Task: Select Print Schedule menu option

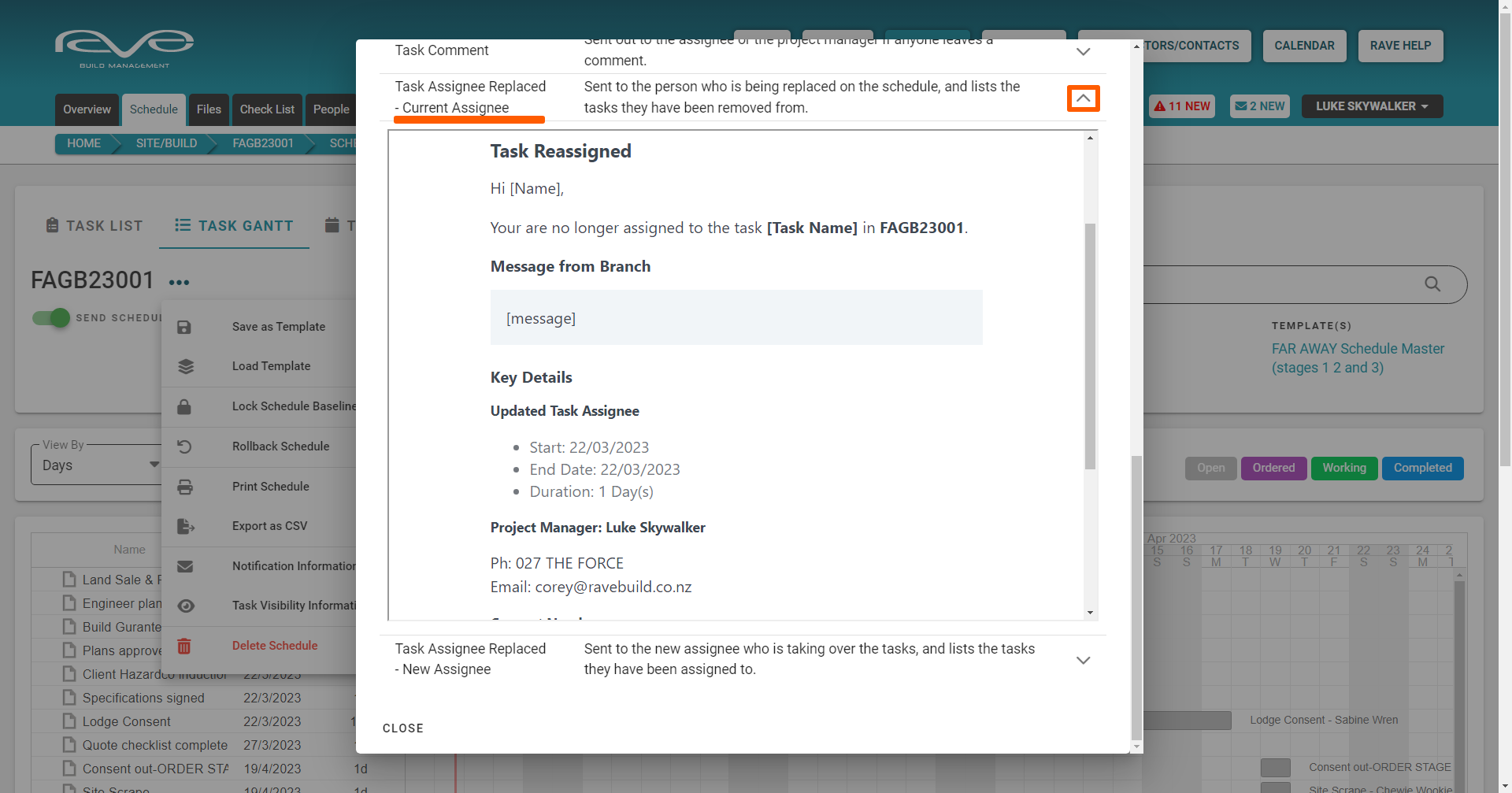Action: pyautogui.click(x=271, y=487)
